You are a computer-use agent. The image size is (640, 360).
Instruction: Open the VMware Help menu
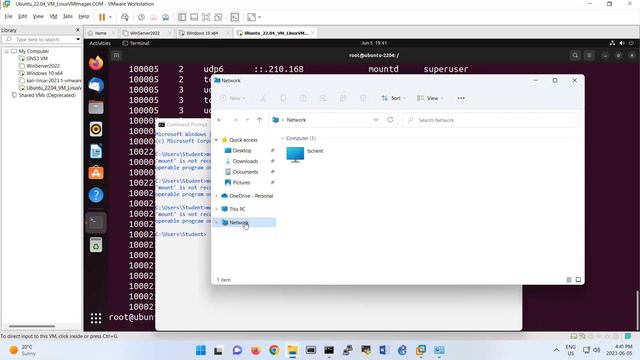pyautogui.click(x=84, y=17)
